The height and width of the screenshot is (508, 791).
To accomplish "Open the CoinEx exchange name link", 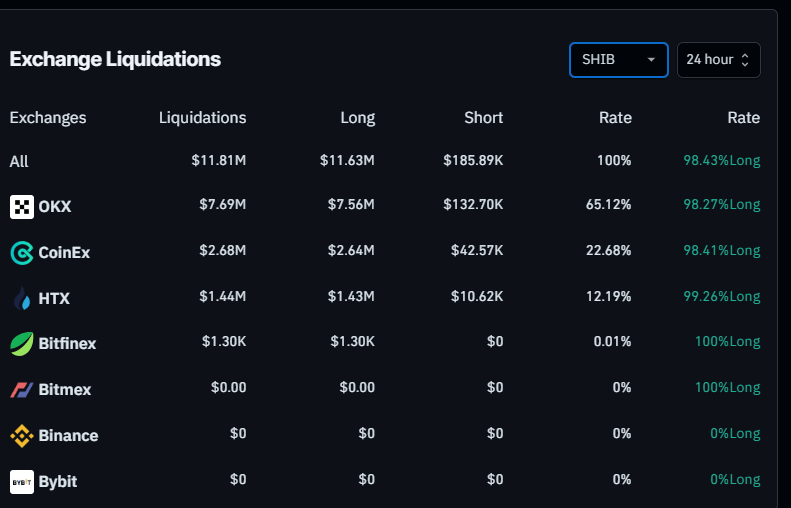I will (x=64, y=253).
